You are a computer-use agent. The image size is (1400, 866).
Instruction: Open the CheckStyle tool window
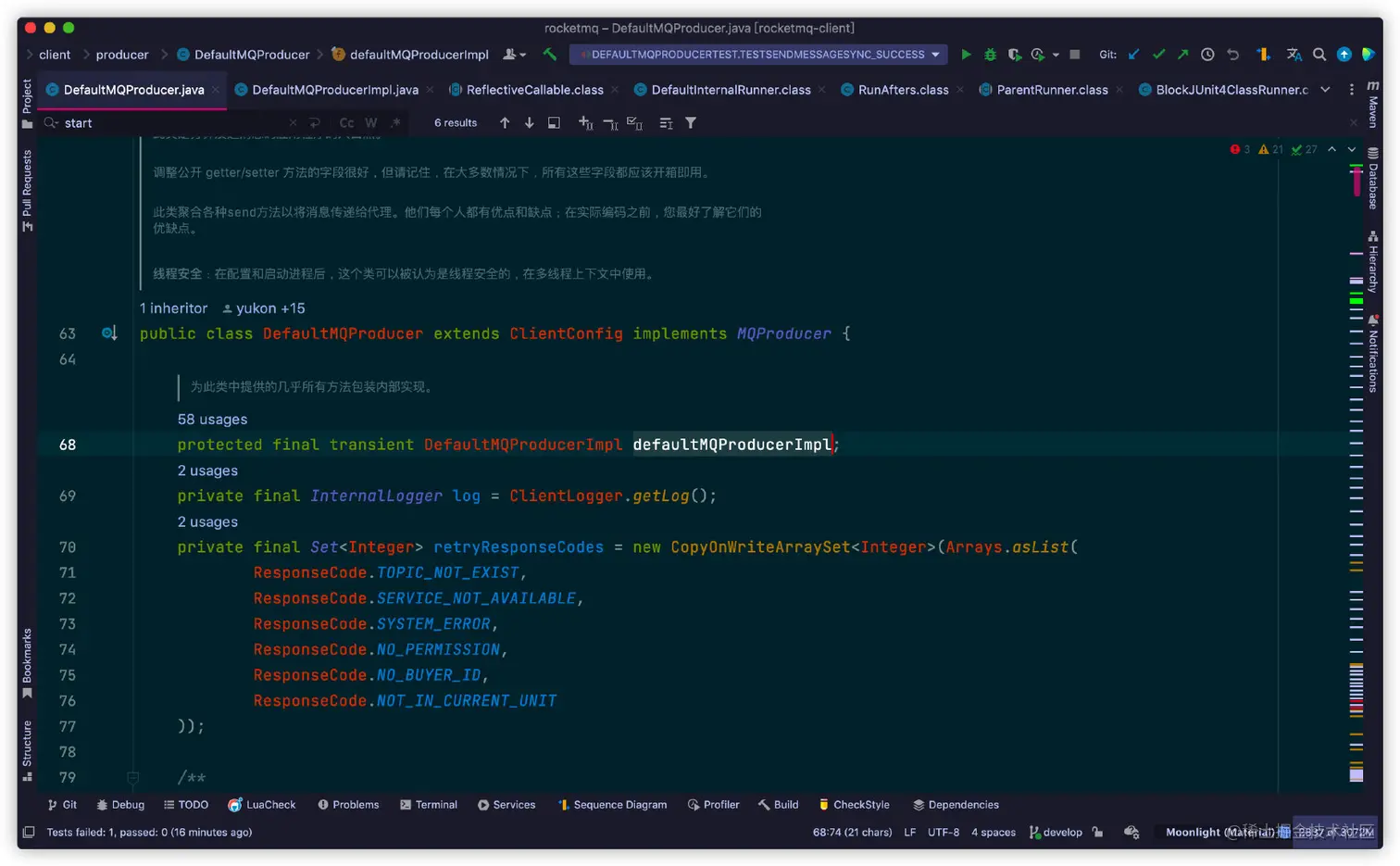point(854,805)
